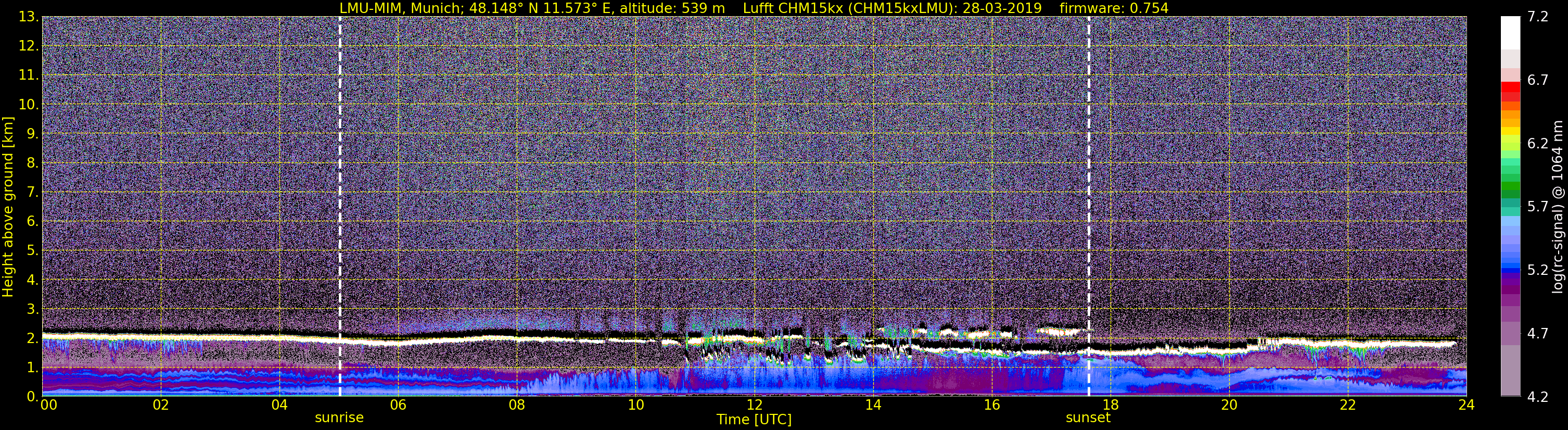Screen dimensions: 1568x430
Task: Click the '3.' height tick label
Action: (32, 309)
